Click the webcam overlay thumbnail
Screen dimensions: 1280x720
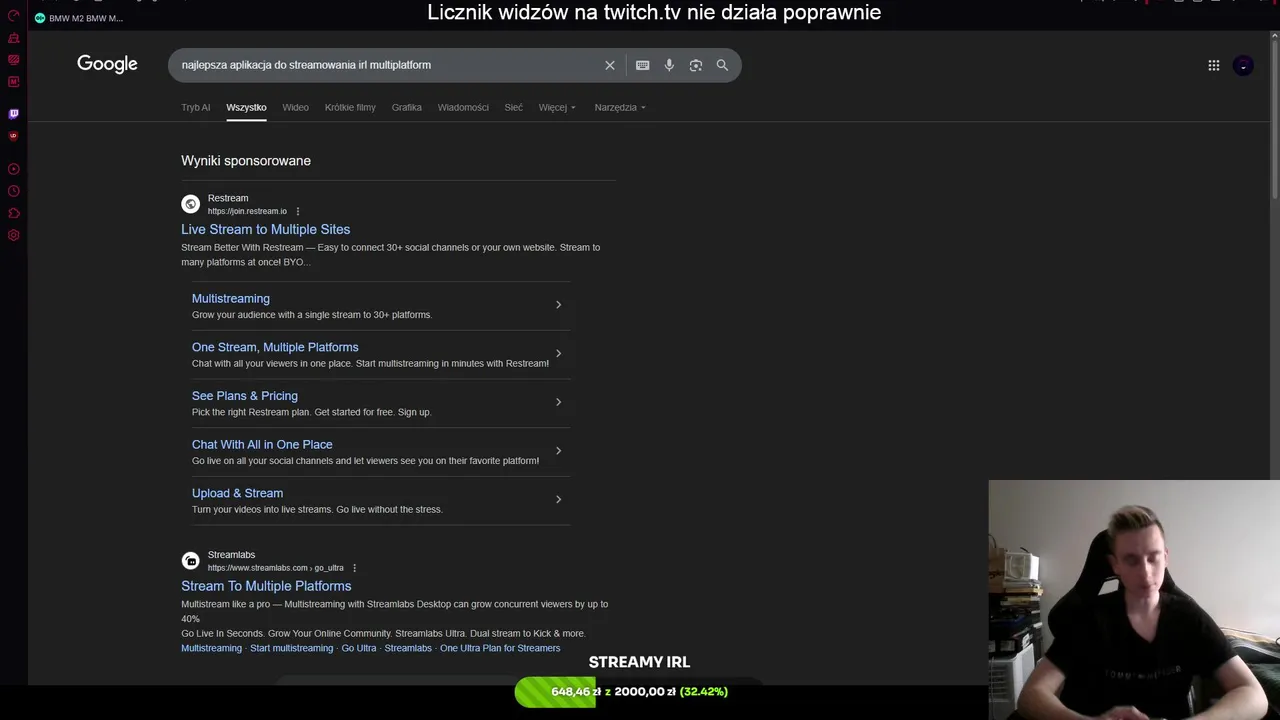coord(1134,600)
